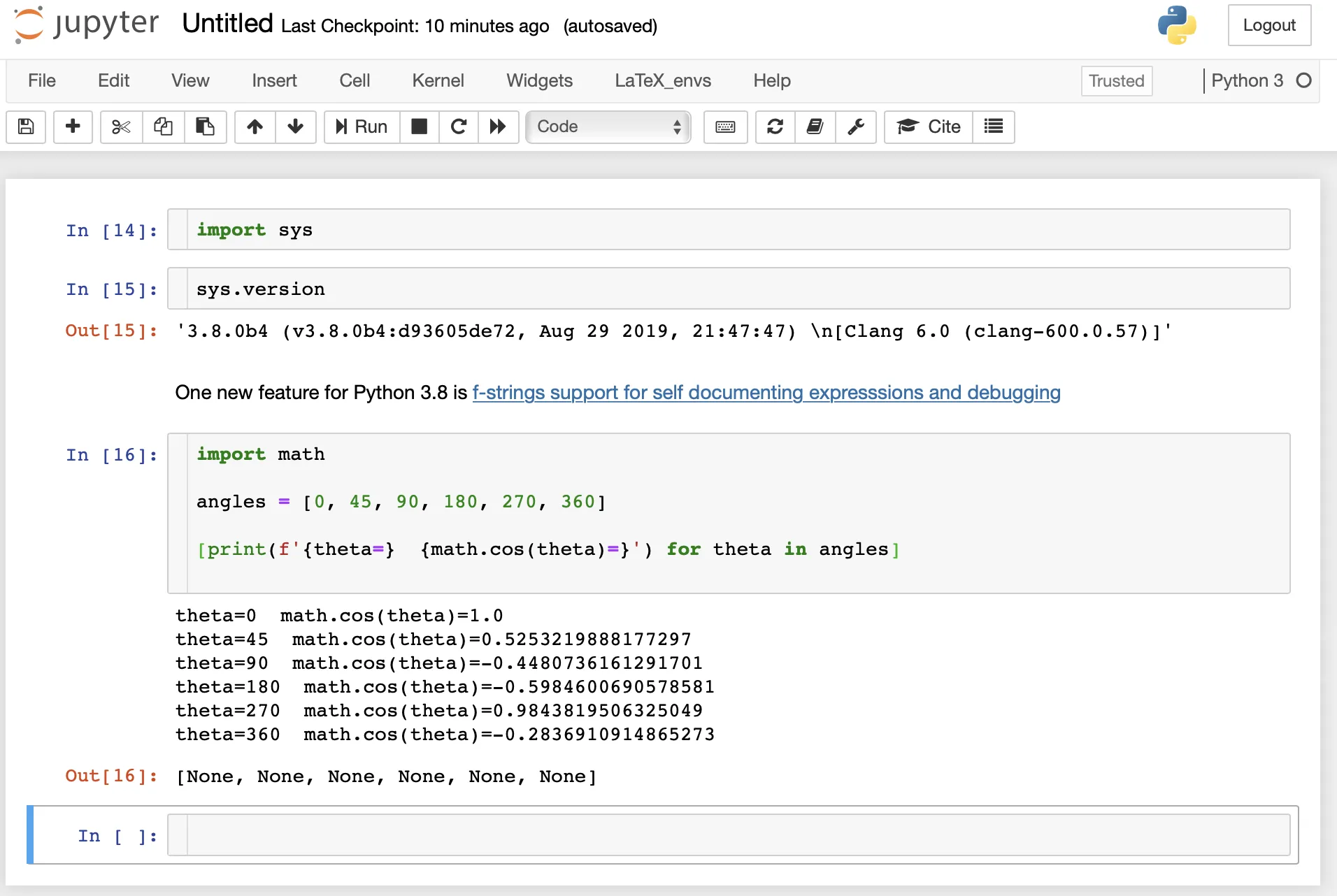Viewport: 1337px width, 896px height.
Task: Save notebook with the floppy disk icon
Action: 26,127
